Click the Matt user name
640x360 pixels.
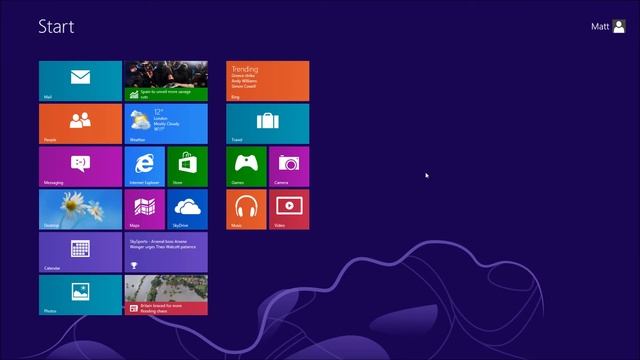tap(600, 27)
